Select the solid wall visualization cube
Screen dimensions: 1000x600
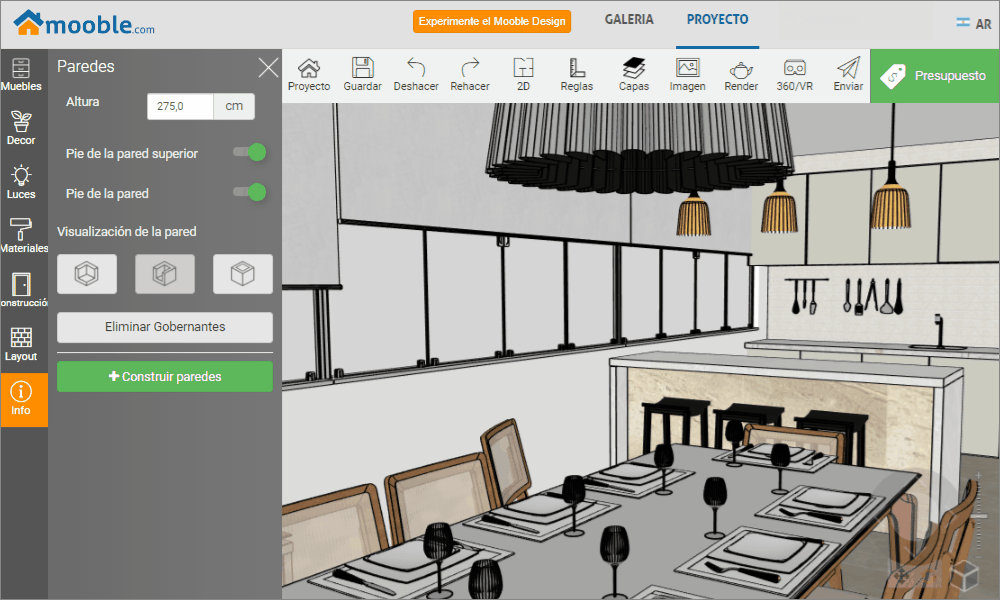point(243,274)
